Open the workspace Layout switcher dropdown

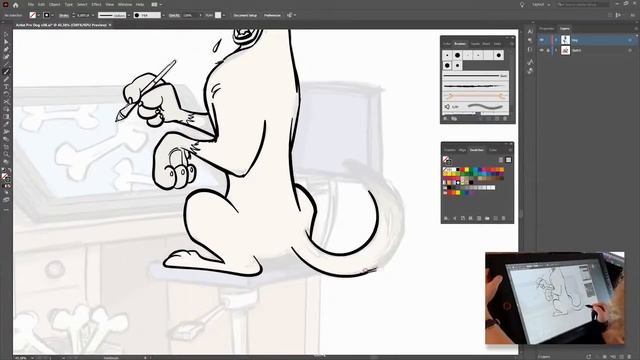pyautogui.click(x=541, y=4)
